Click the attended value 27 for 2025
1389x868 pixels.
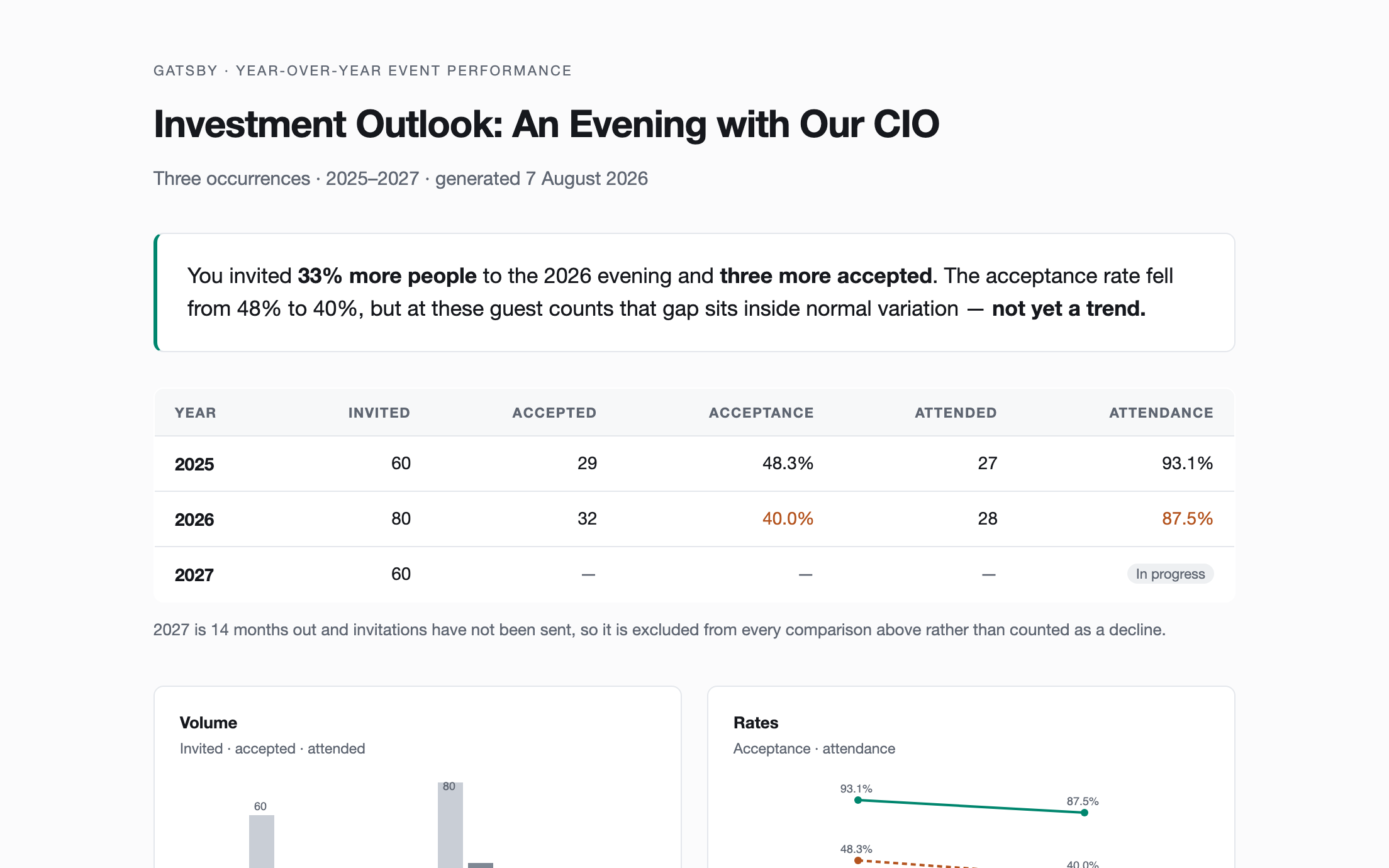click(x=987, y=464)
